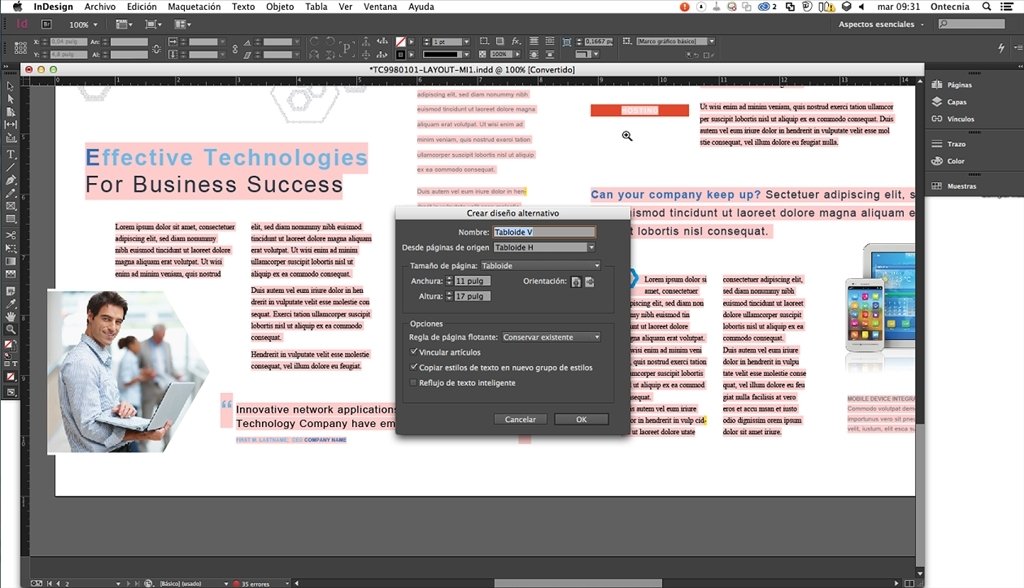Select the Page tool
The image size is (1024, 588).
coord(10,112)
